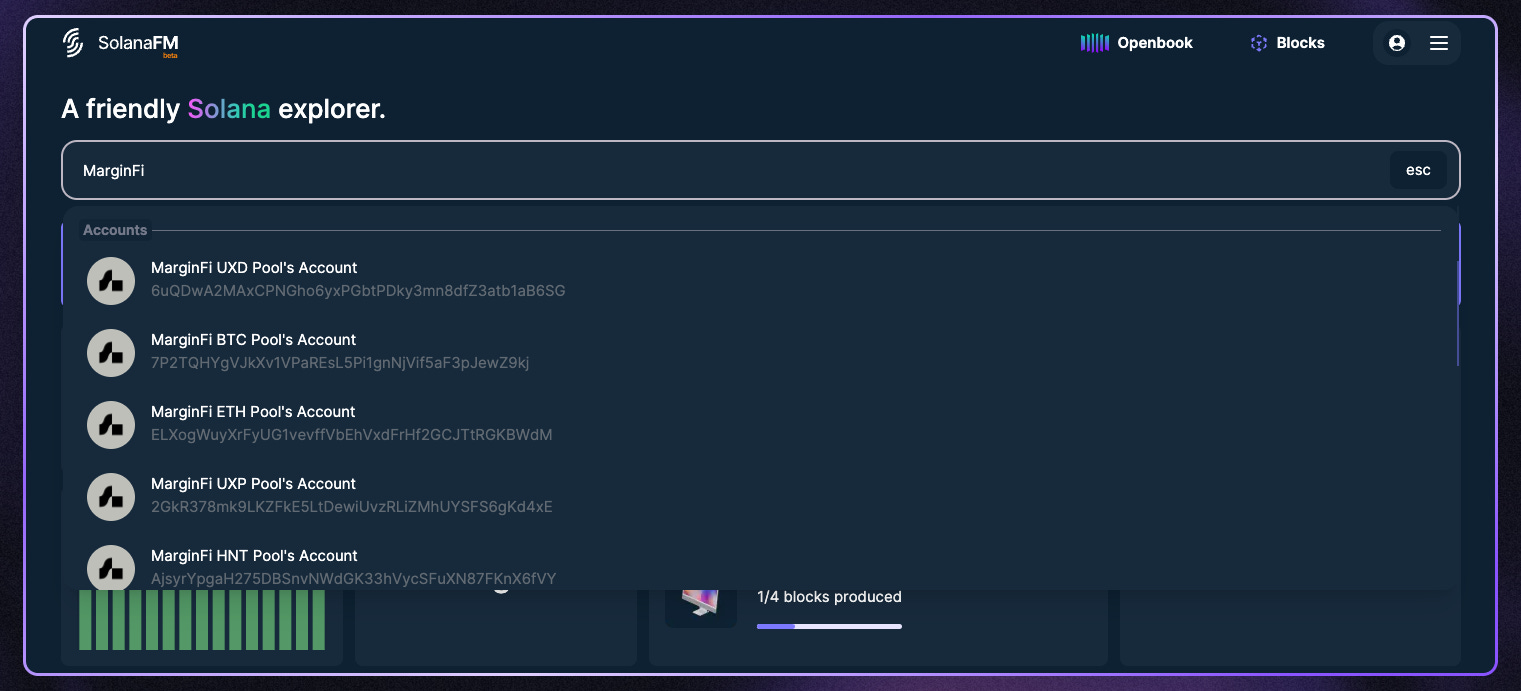Select MarginFi UXD Pool's Account result
The height and width of the screenshot is (691, 1521).
pos(760,280)
